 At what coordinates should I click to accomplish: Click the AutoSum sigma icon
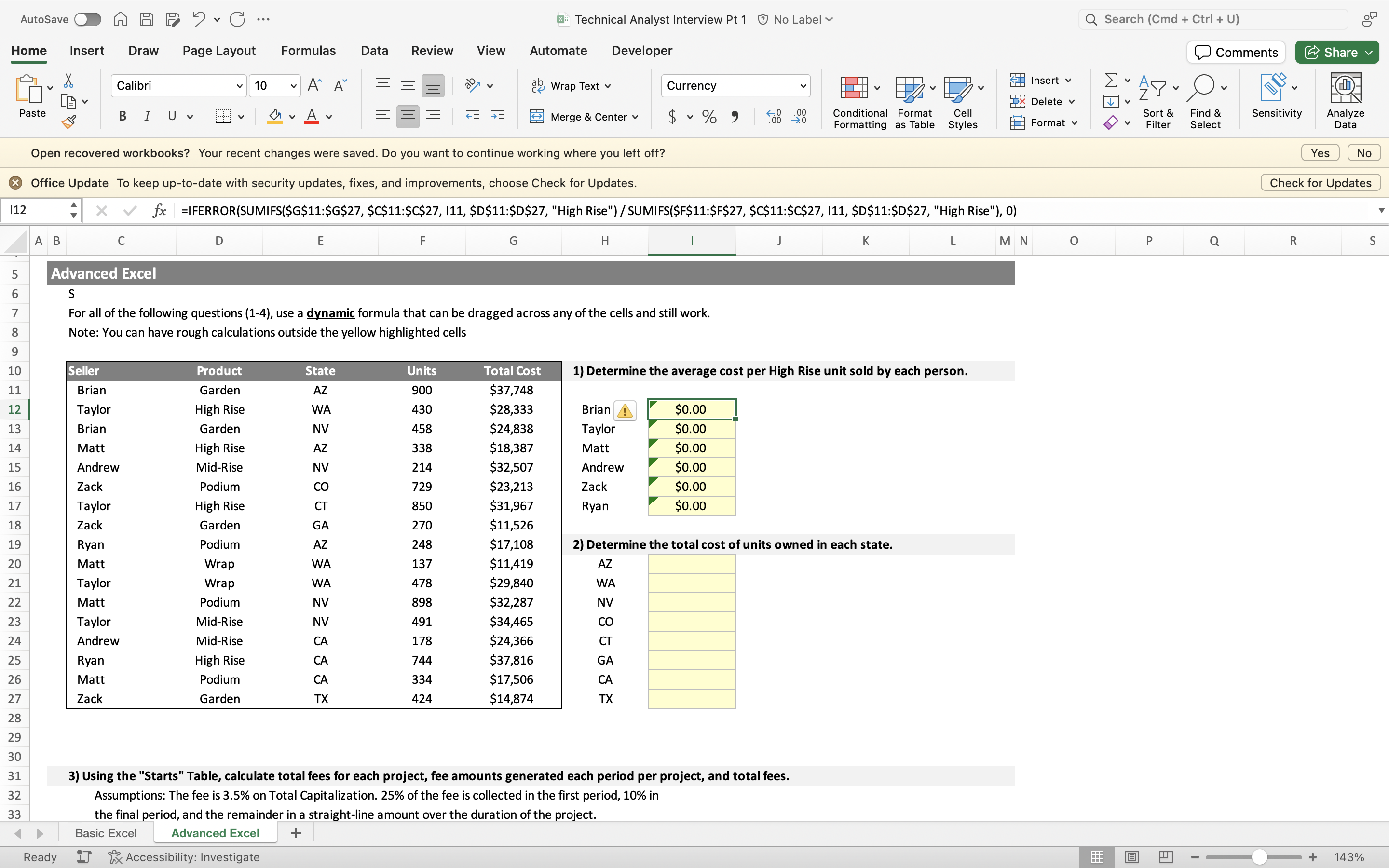point(1111,80)
